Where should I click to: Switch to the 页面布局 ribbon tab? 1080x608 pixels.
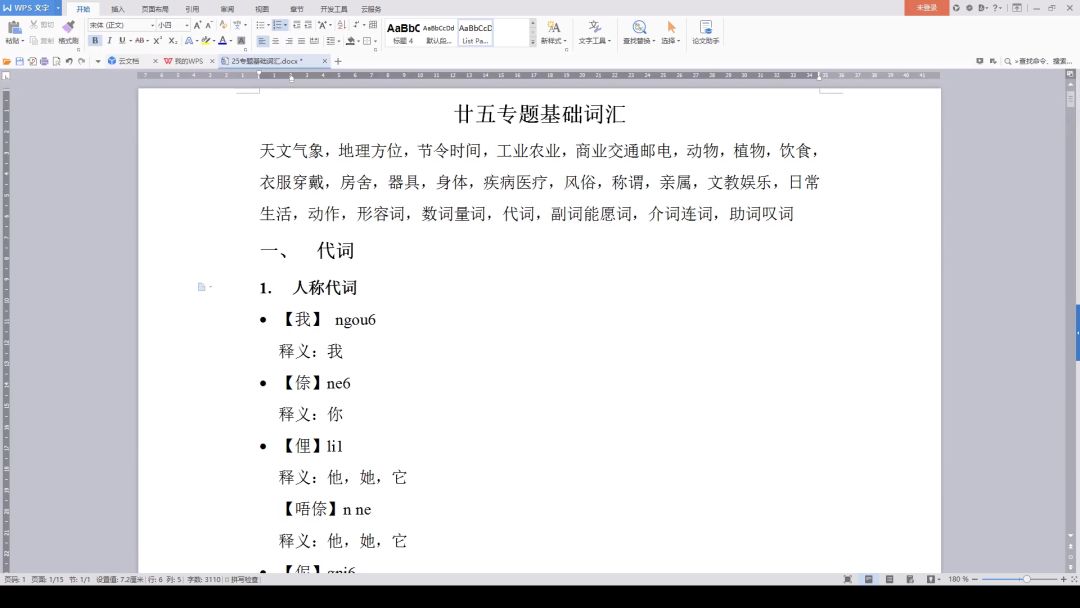(155, 9)
